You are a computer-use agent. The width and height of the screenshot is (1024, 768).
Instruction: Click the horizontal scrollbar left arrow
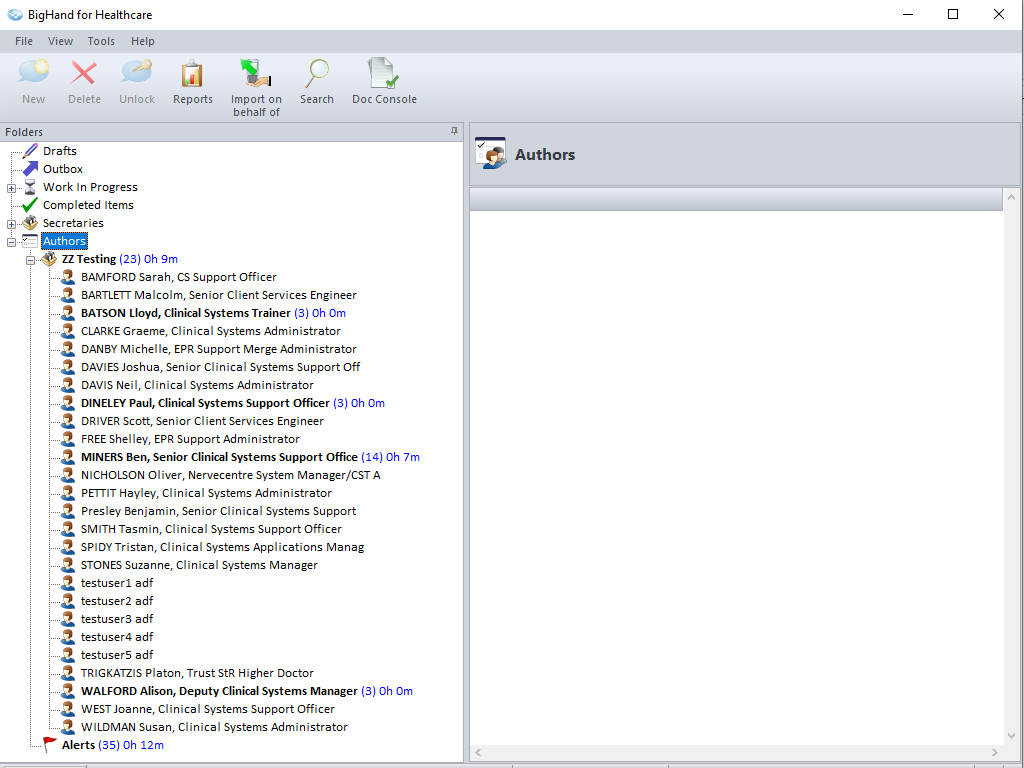point(478,752)
